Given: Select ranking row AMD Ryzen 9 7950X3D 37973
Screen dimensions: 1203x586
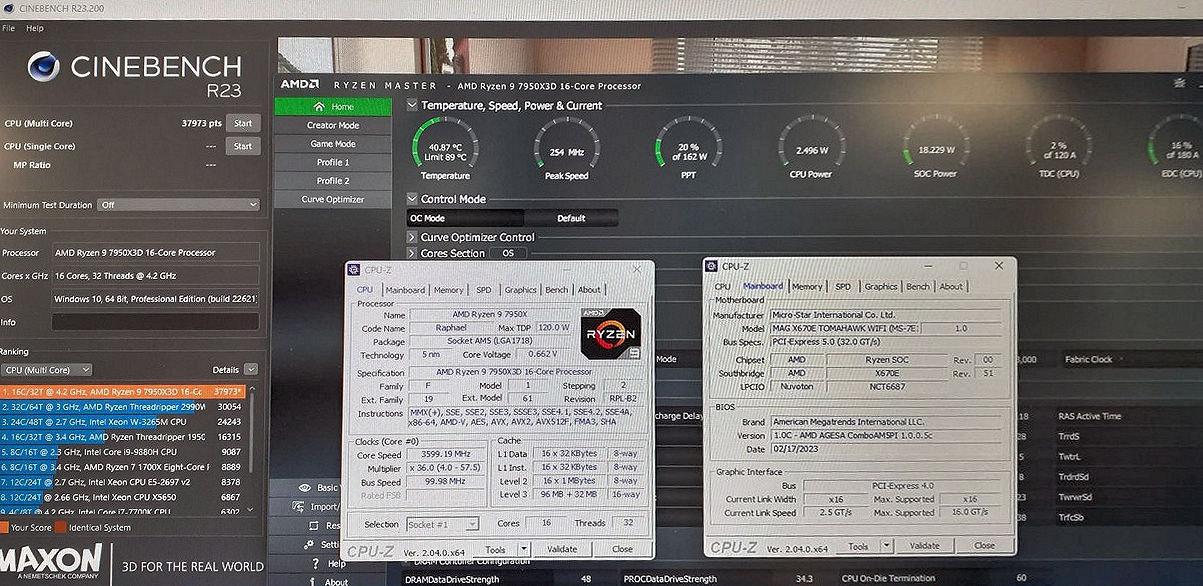Looking at the screenshot, I should tap(122, 391).
